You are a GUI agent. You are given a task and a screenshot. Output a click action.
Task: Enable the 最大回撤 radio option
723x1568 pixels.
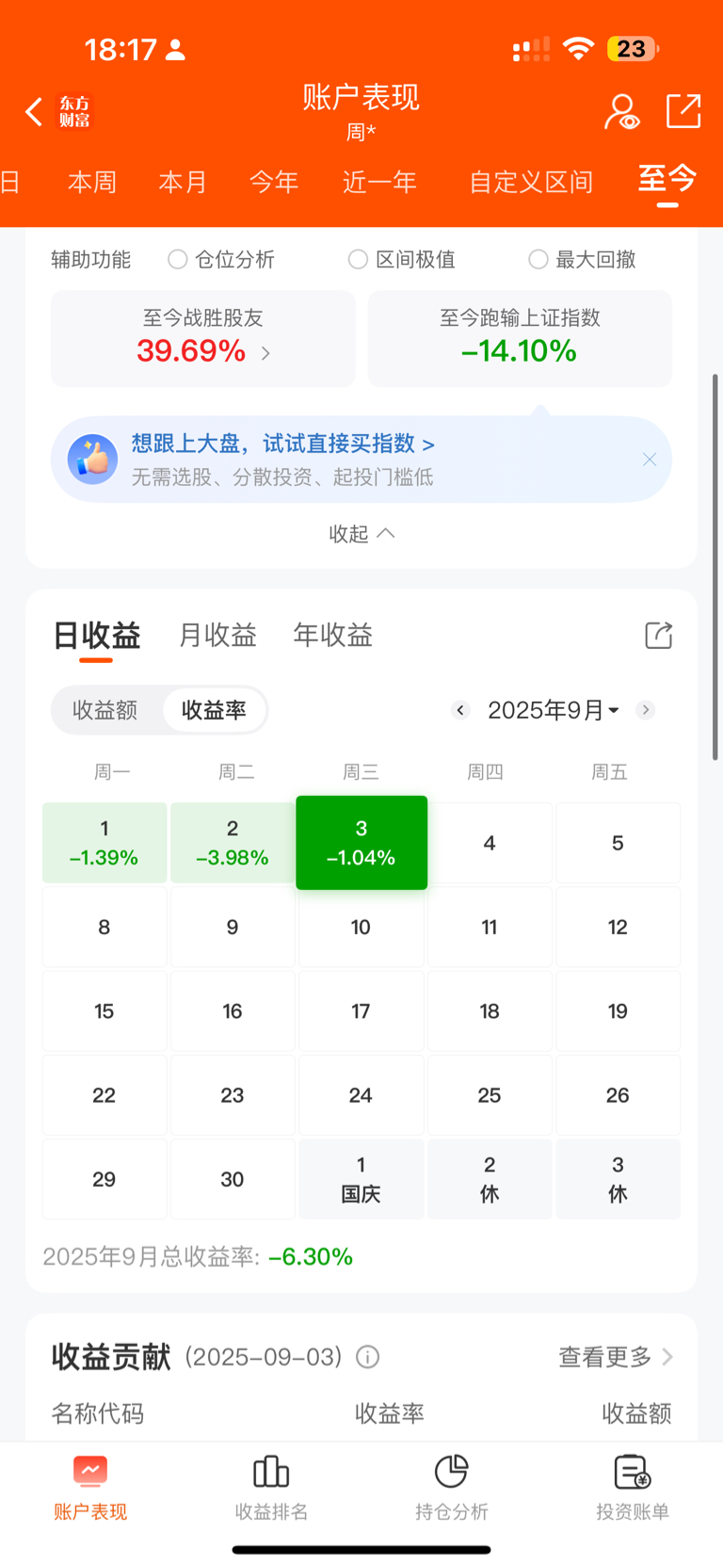pos(538,259)
